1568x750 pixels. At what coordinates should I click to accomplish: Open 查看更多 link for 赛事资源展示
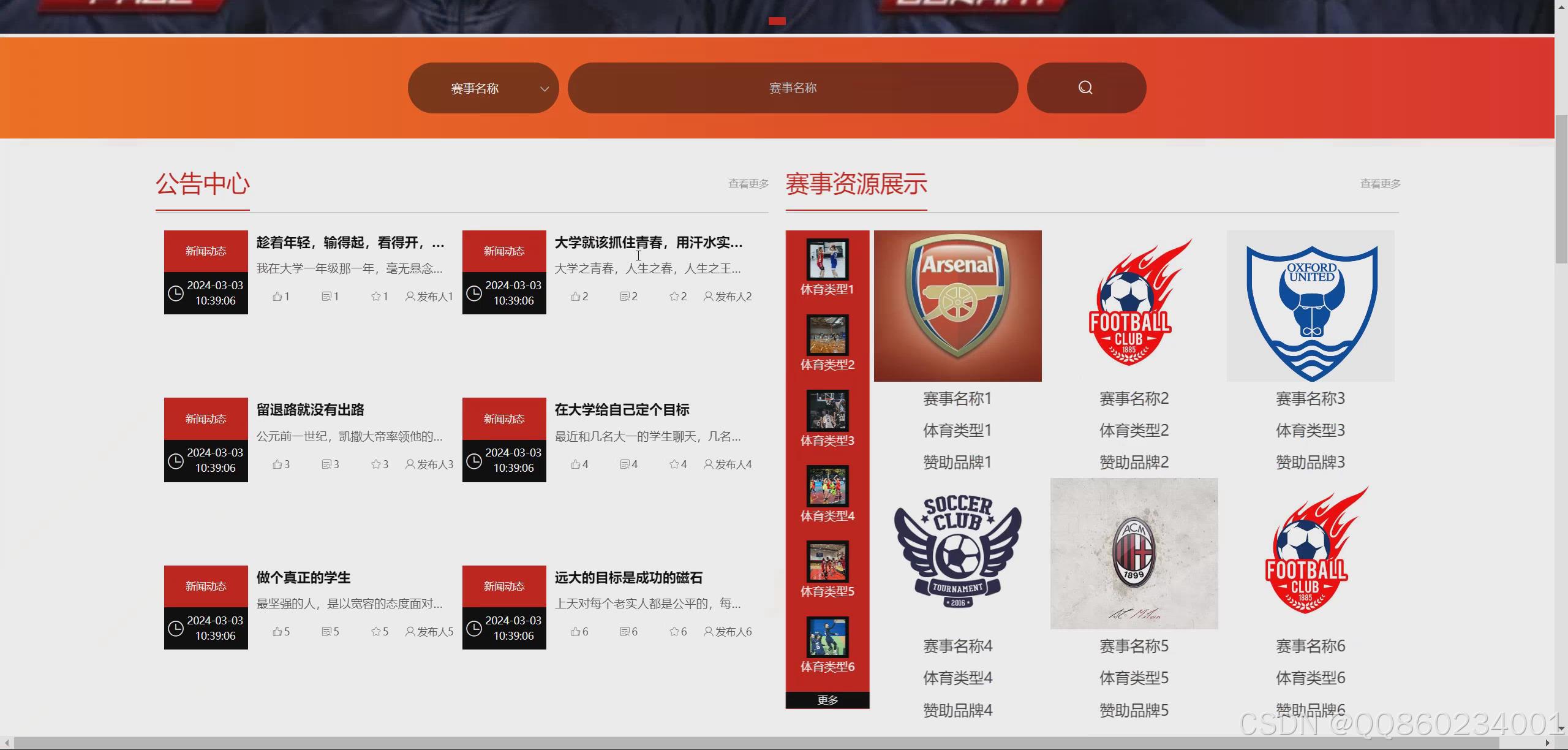[1380, 184]
